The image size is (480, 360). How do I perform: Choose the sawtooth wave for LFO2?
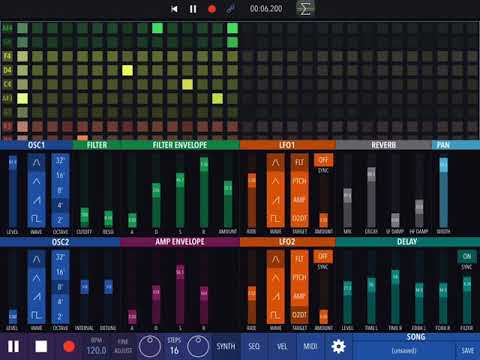(275, 296)
